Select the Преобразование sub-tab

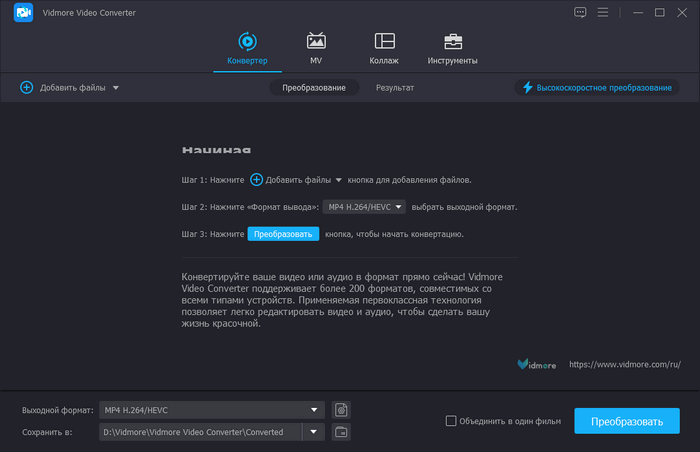point(314,88)
